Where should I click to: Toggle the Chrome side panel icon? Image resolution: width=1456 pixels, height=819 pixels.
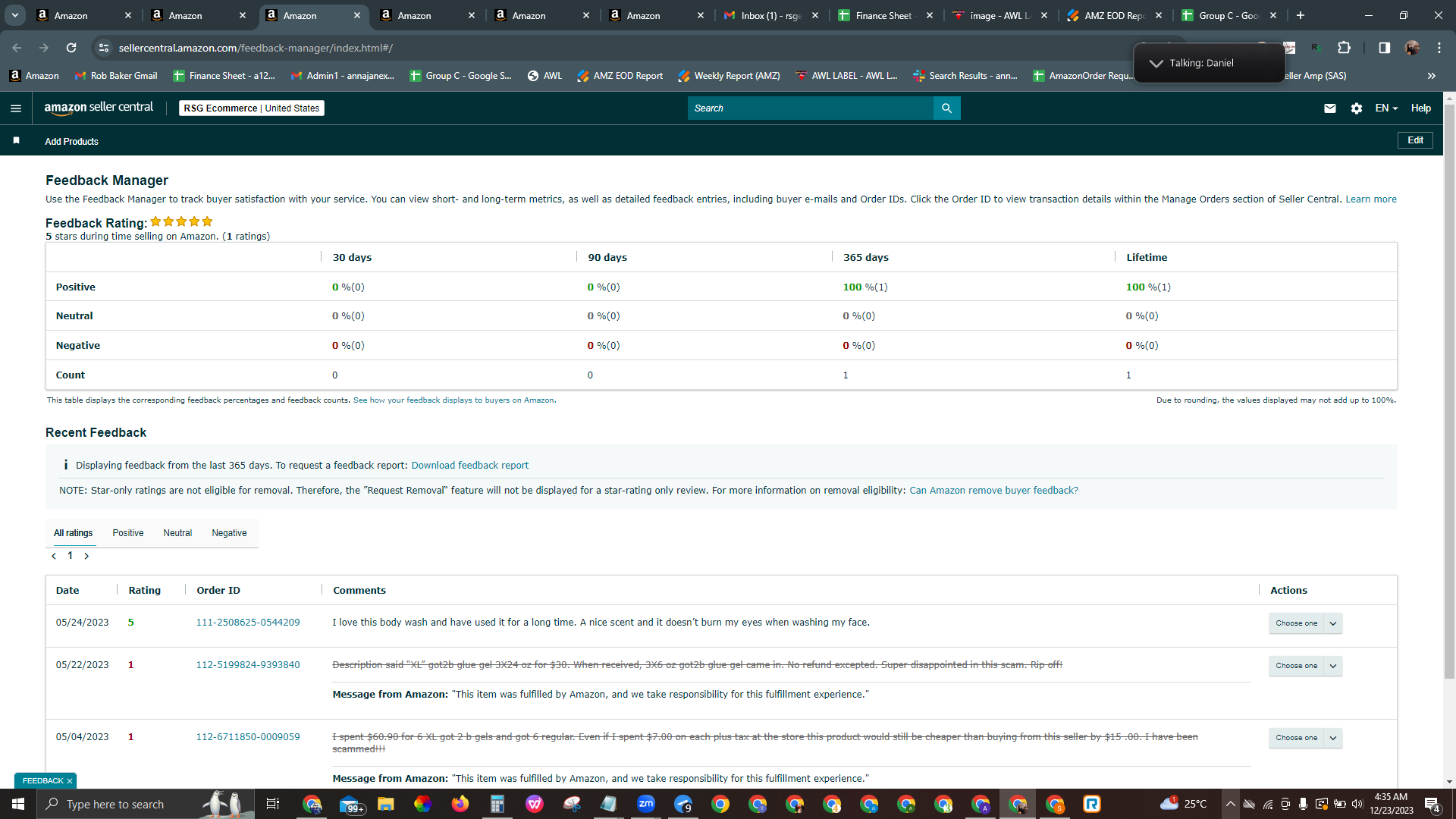pyautogui.click(x=1384, y=48)
